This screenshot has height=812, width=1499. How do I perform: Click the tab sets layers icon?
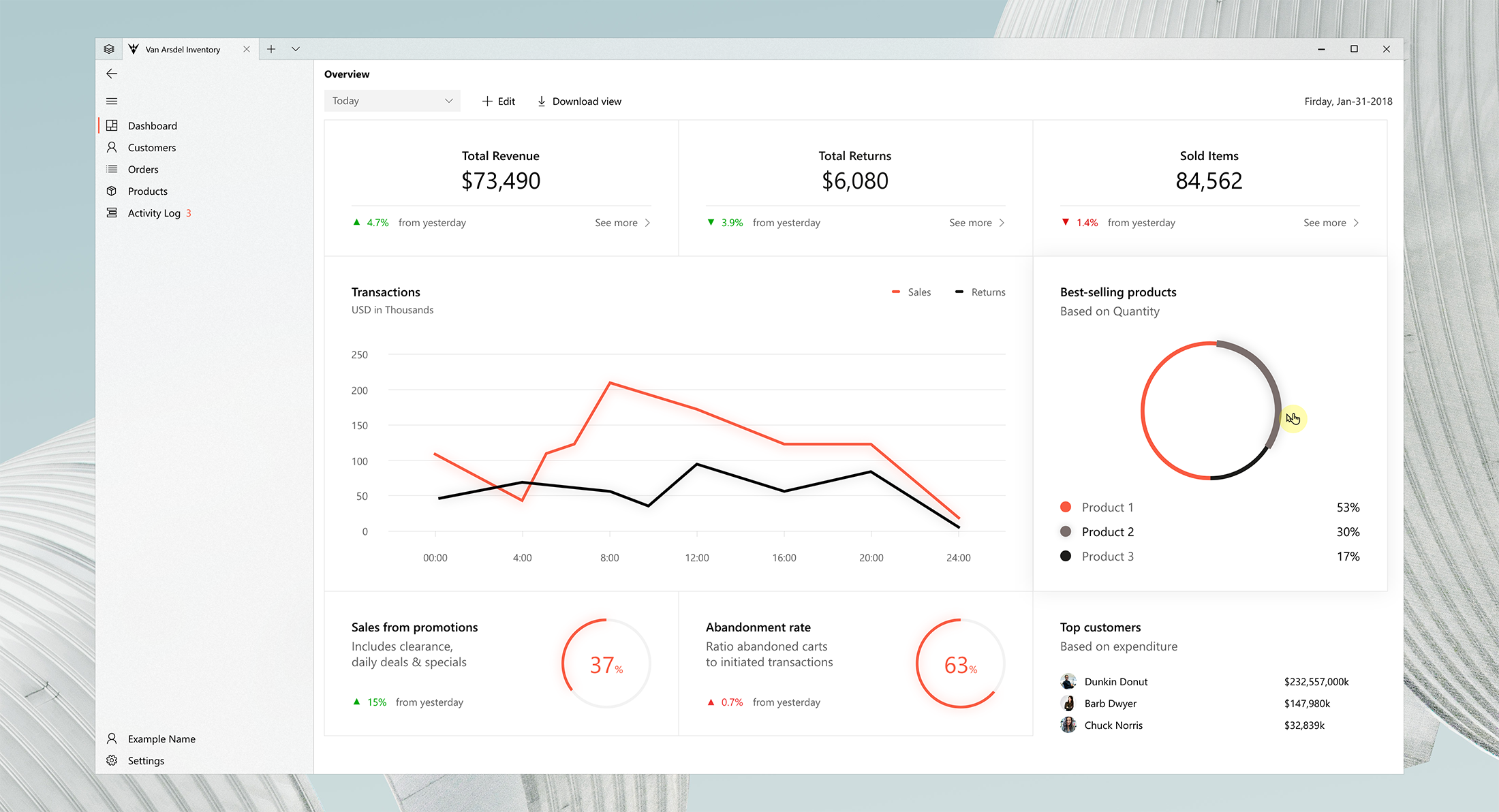coord(109,49)
